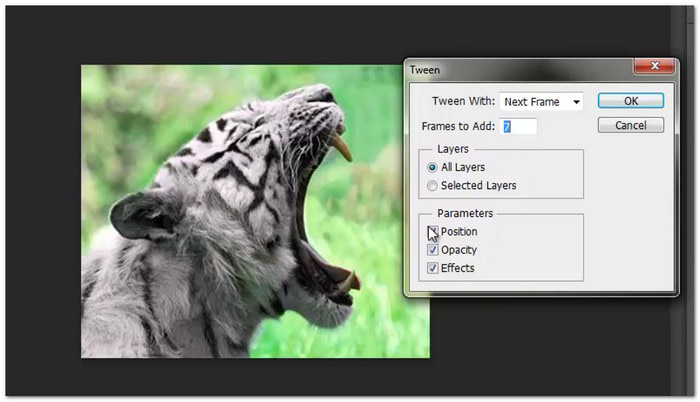Confirm the Tween dialog with OK
Image resolution: width=700 pixels, height=402 pixels.
pyautogui.click(x=631, y=101)
